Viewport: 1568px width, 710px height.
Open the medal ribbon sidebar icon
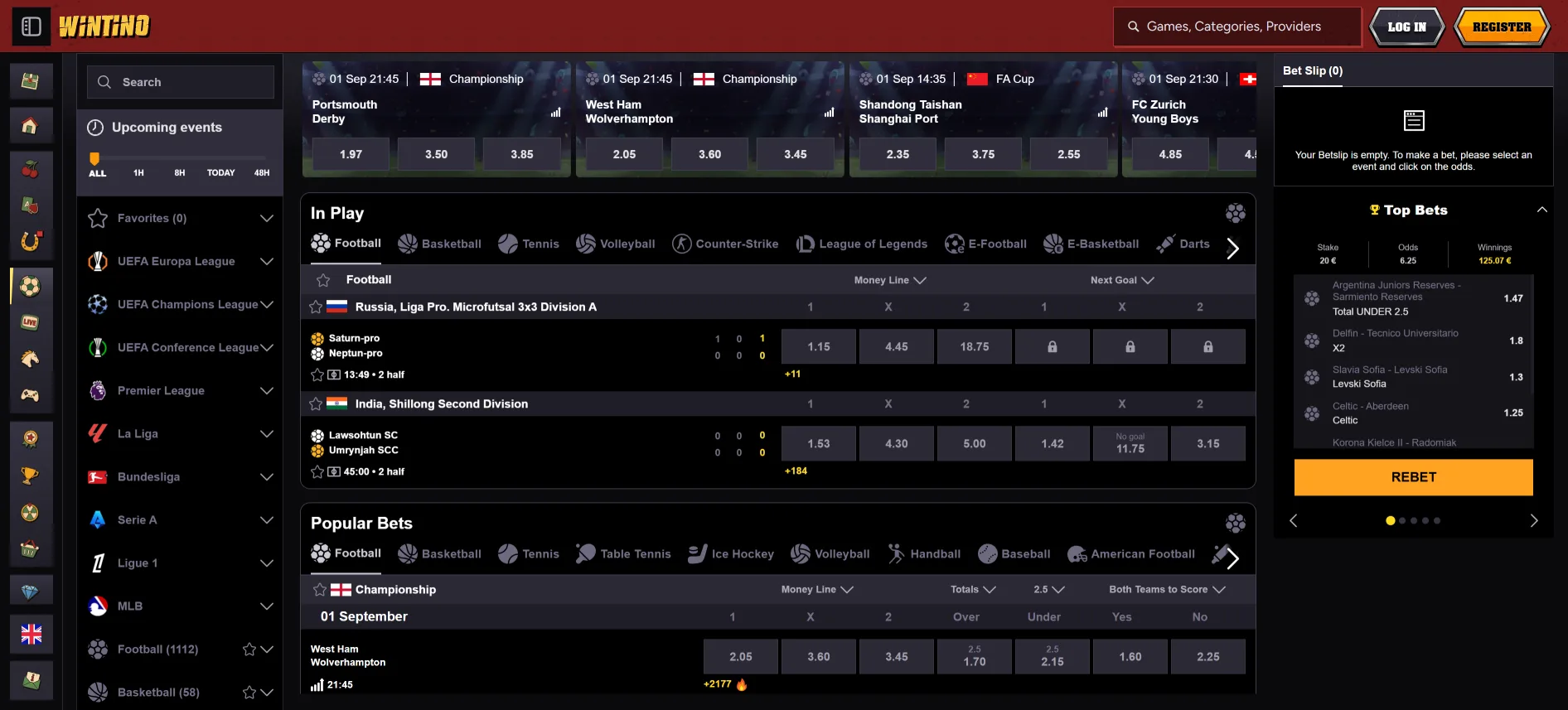(x=31, y=440)
